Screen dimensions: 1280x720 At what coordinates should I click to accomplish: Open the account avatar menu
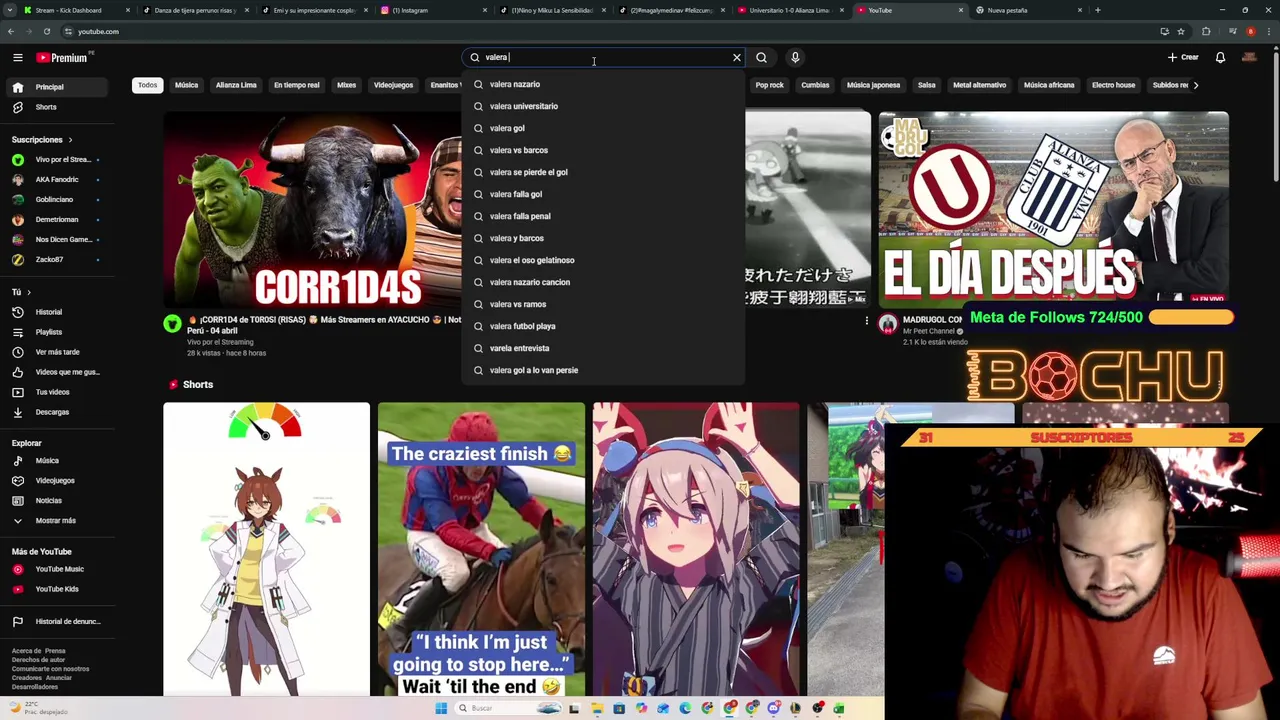(x=1249, y=58)
